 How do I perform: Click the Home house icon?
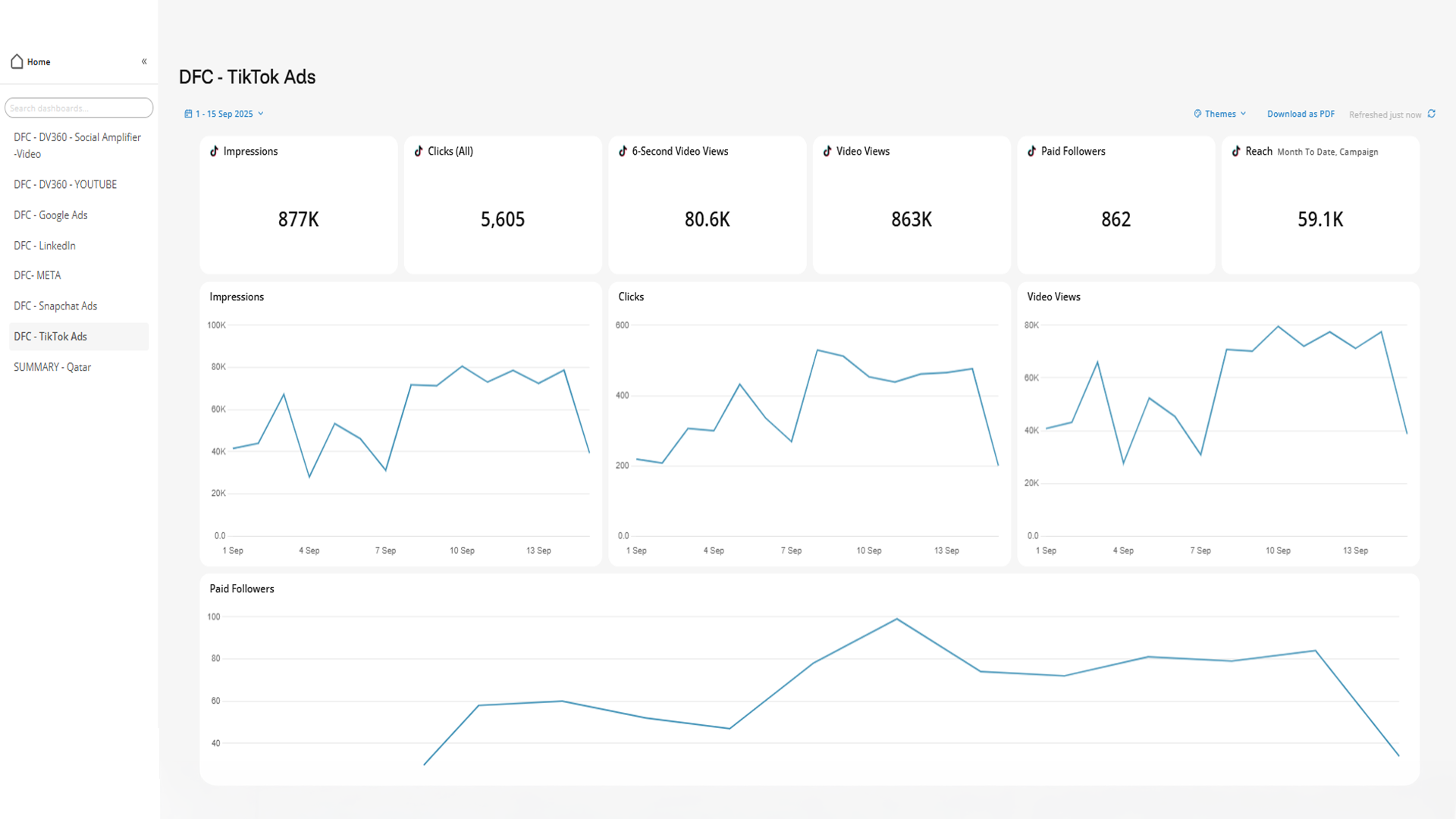17,61
